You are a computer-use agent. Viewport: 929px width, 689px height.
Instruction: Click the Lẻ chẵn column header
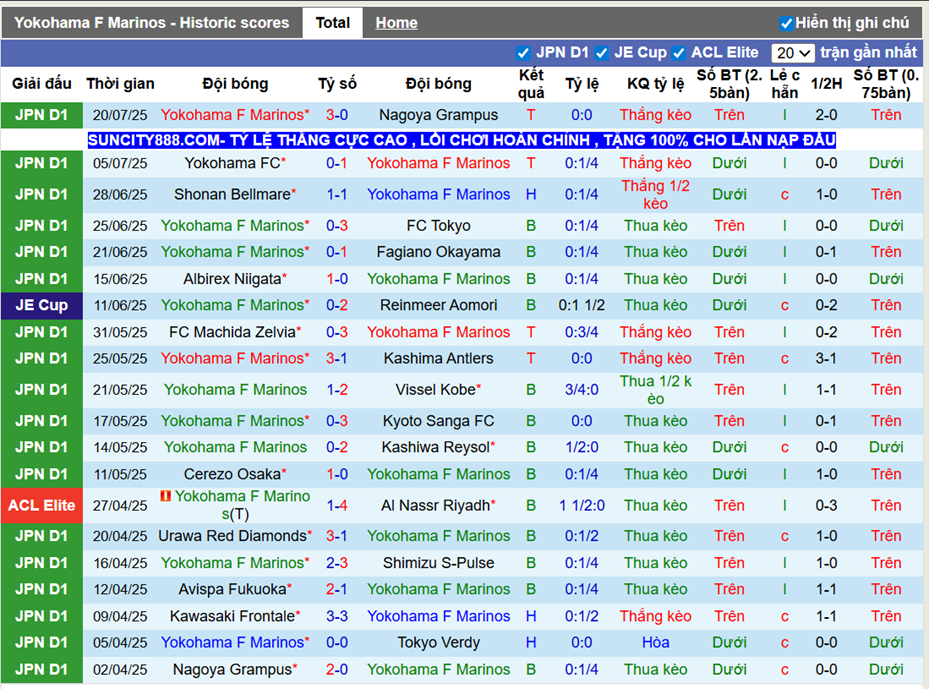click(784, 84)
